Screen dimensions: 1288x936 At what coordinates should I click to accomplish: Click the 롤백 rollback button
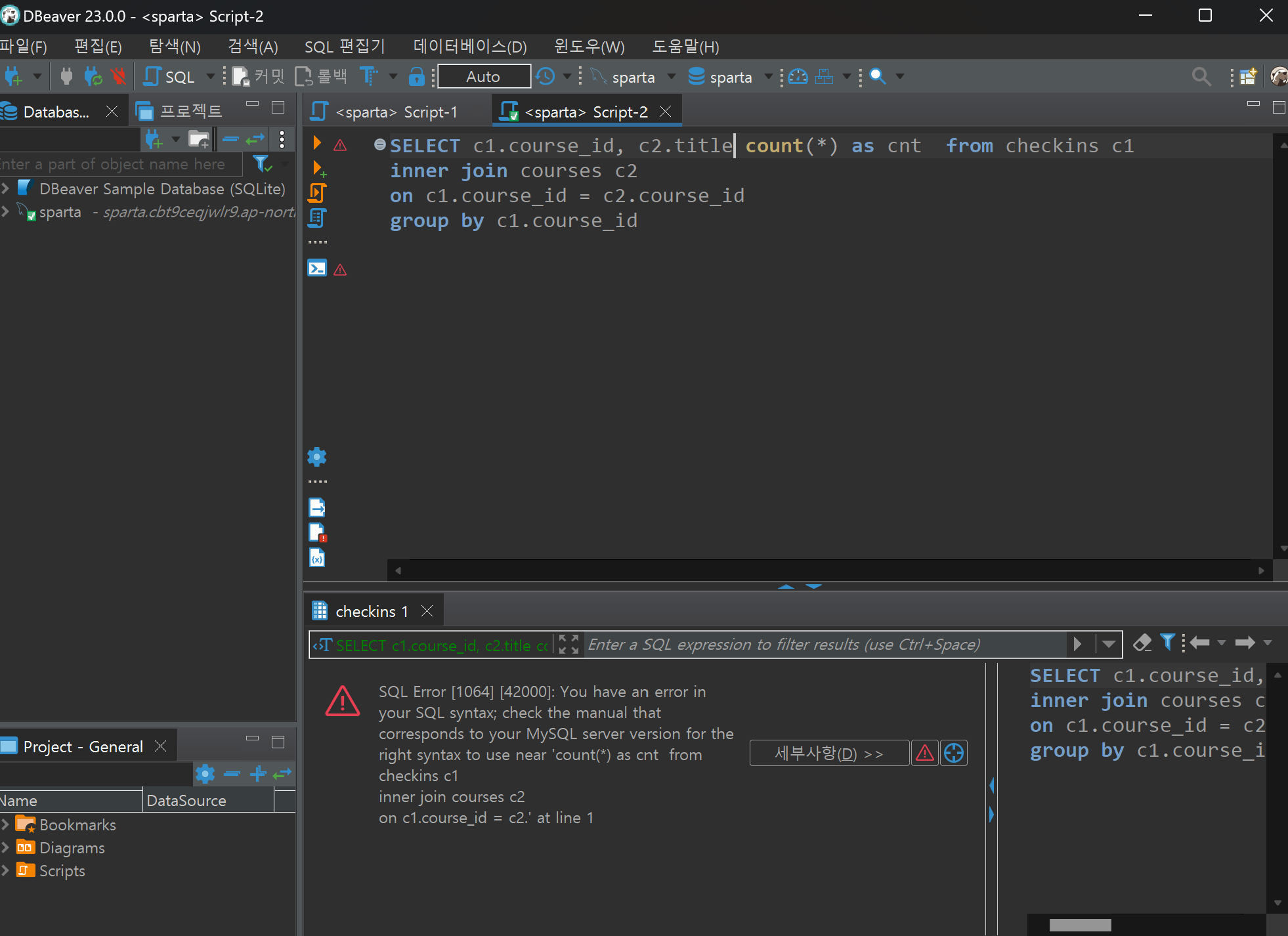coord(321,77)
